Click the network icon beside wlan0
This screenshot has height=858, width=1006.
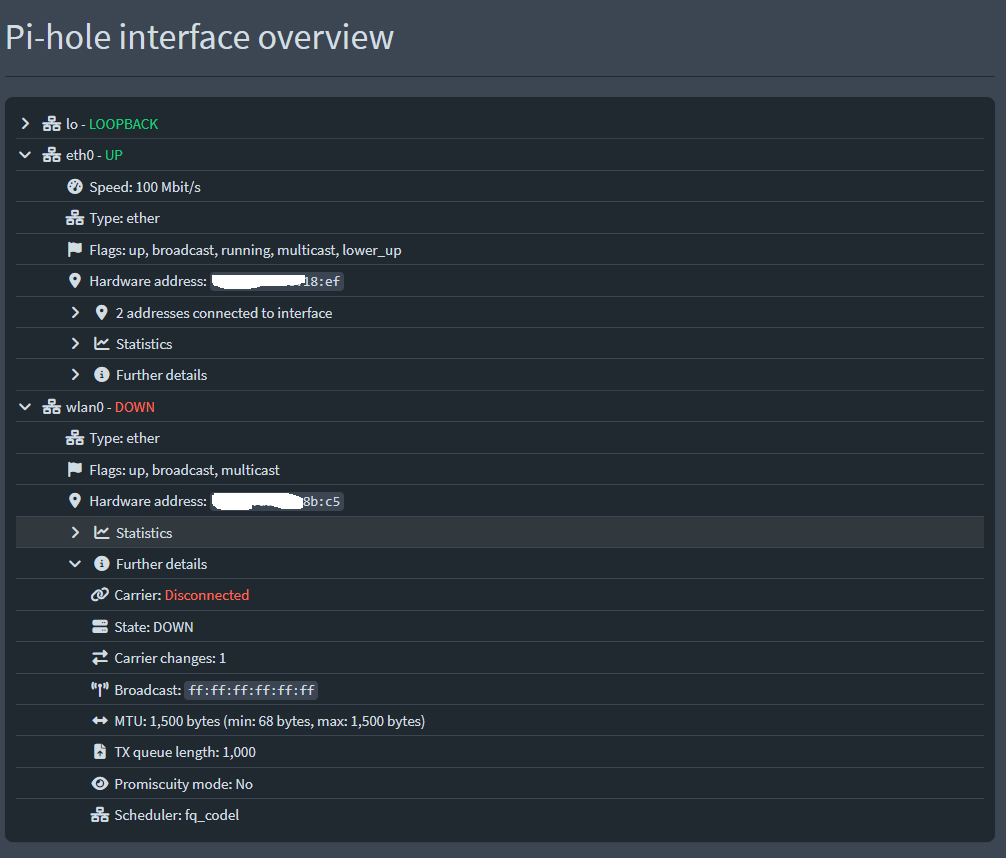coord(51,407)
